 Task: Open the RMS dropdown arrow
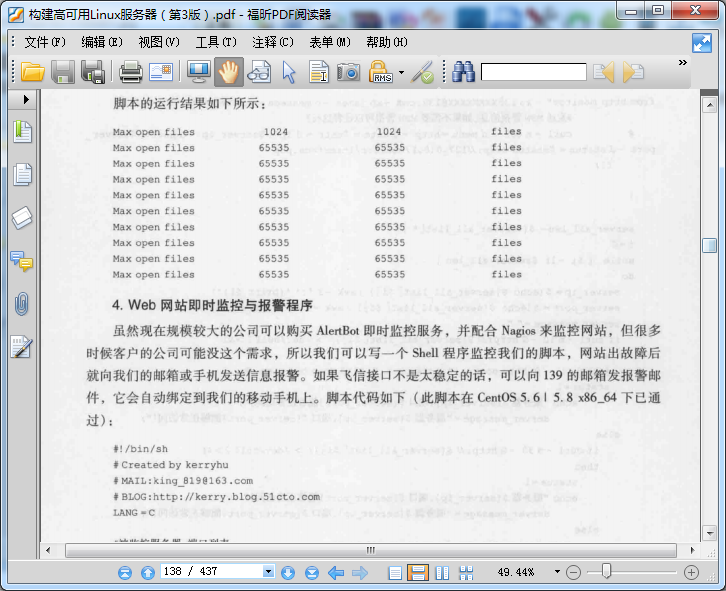pos(401,73)
